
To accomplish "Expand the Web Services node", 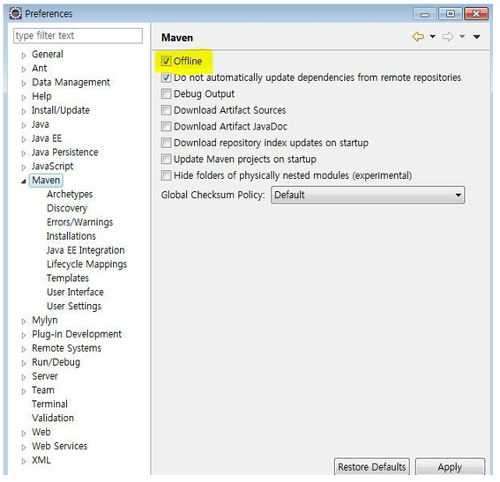I will click(x=24, y=447).
